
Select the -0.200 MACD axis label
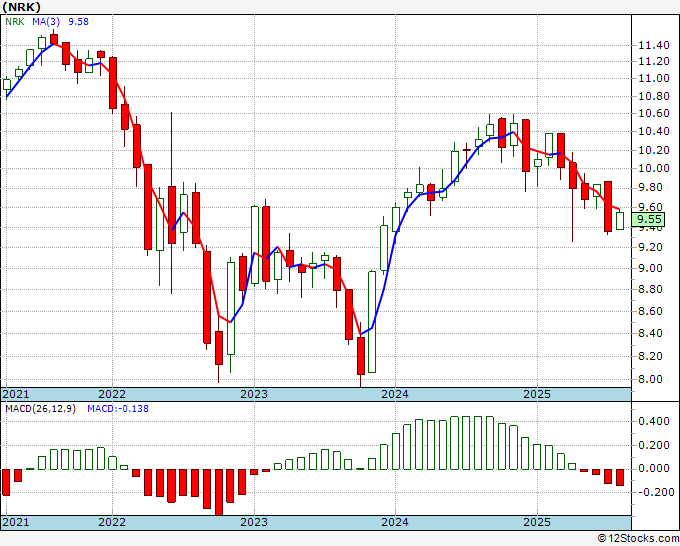pos(654,492)
